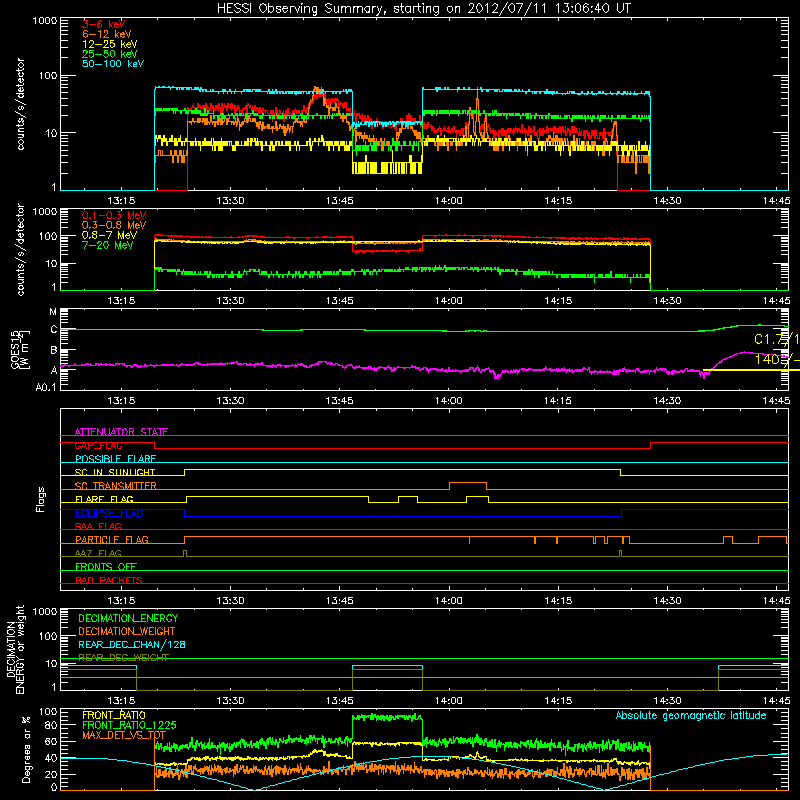
Task: Select the ATTENUATOR_STATE flag label
Action: click(121, 432)
